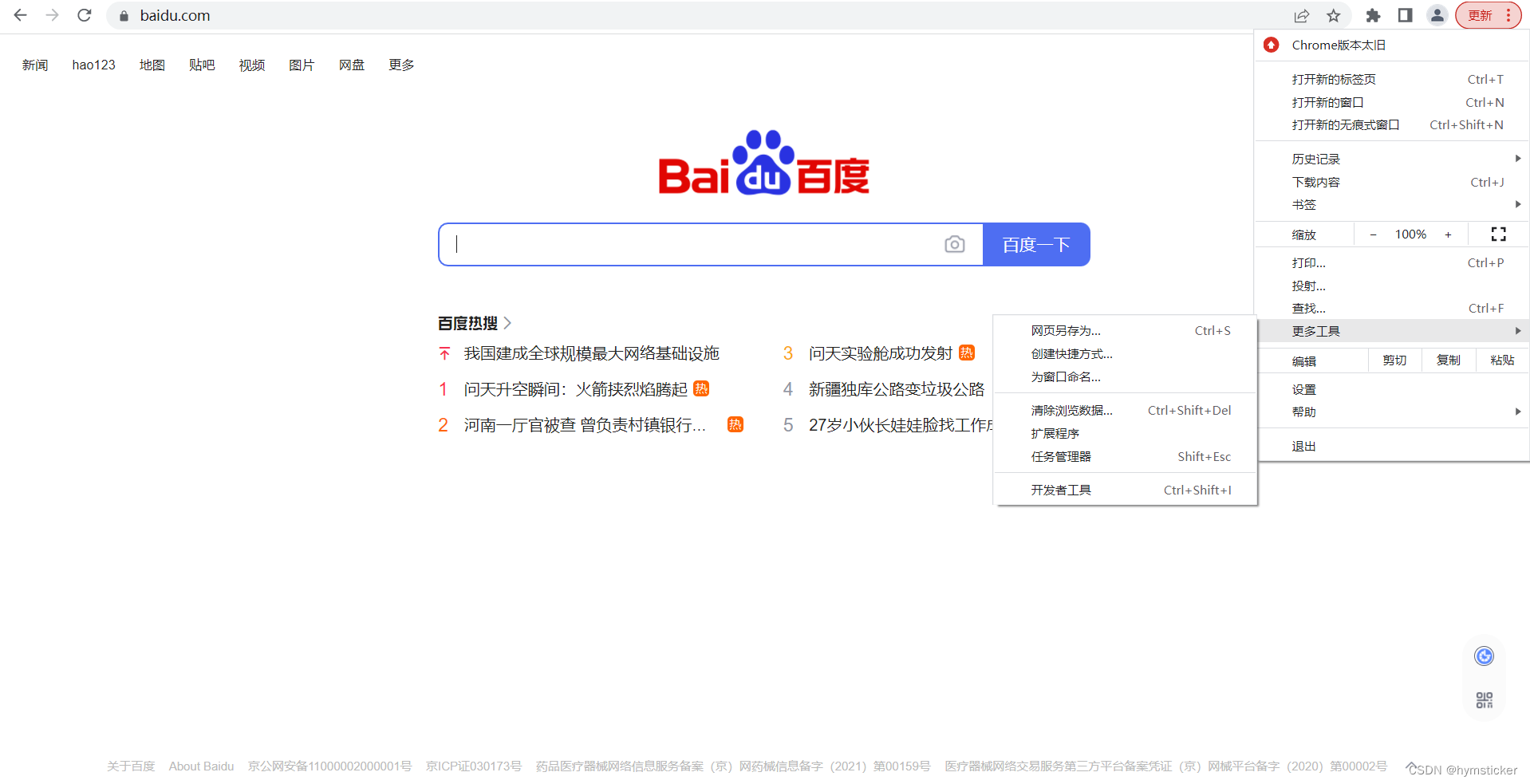Select 创建快捷方式... in submenu
Image resolution: width=1530 pixels, height=784 pixels.
click(1126, 353)
